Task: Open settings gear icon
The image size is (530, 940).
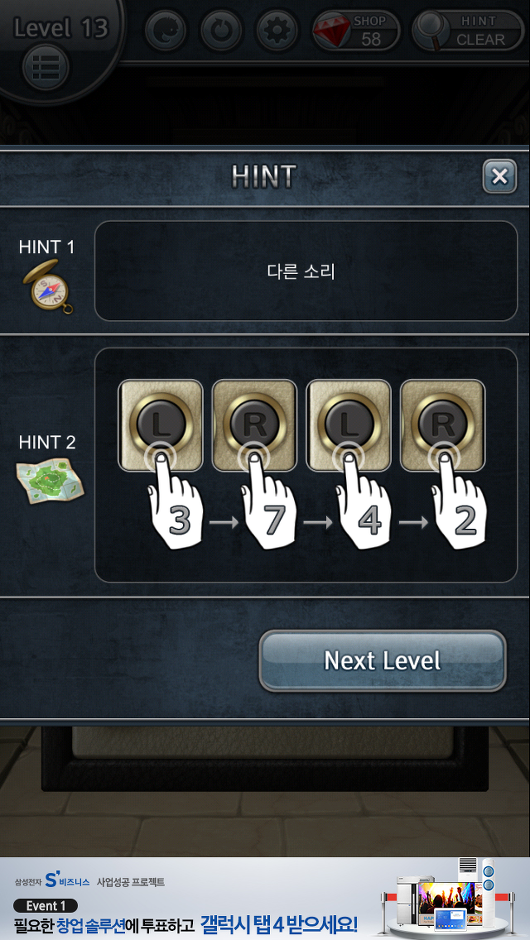Action: pyautogui.click(x=276, y=31)
